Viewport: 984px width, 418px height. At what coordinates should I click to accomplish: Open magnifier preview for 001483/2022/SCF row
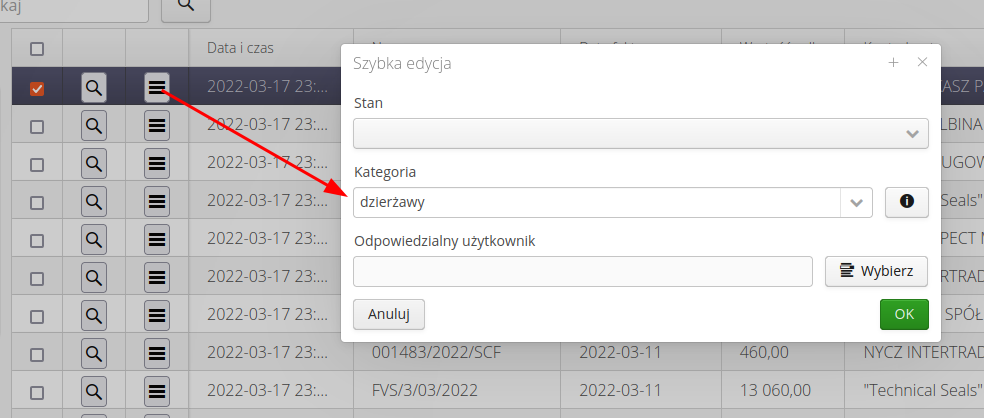pos(94,353)
